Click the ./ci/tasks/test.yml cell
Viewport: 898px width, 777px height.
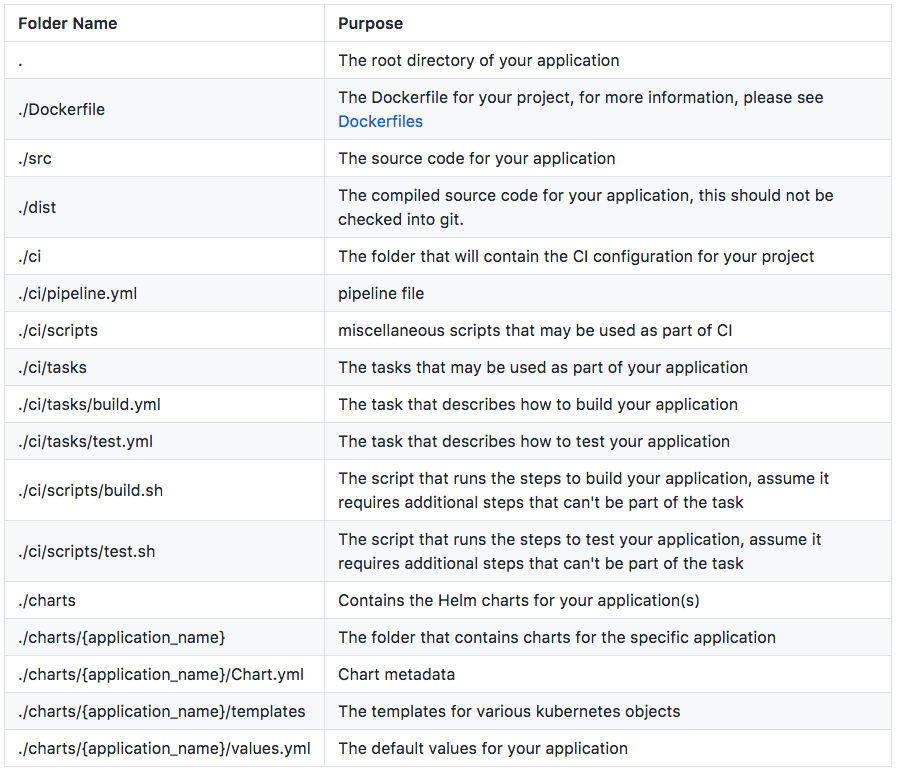click(x=164, y=441)
